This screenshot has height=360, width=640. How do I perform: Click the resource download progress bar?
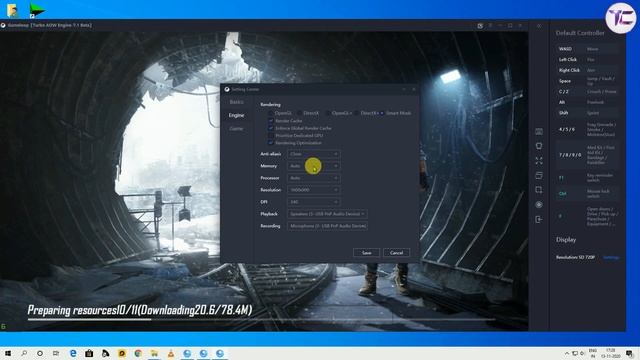tap(261, 320)
